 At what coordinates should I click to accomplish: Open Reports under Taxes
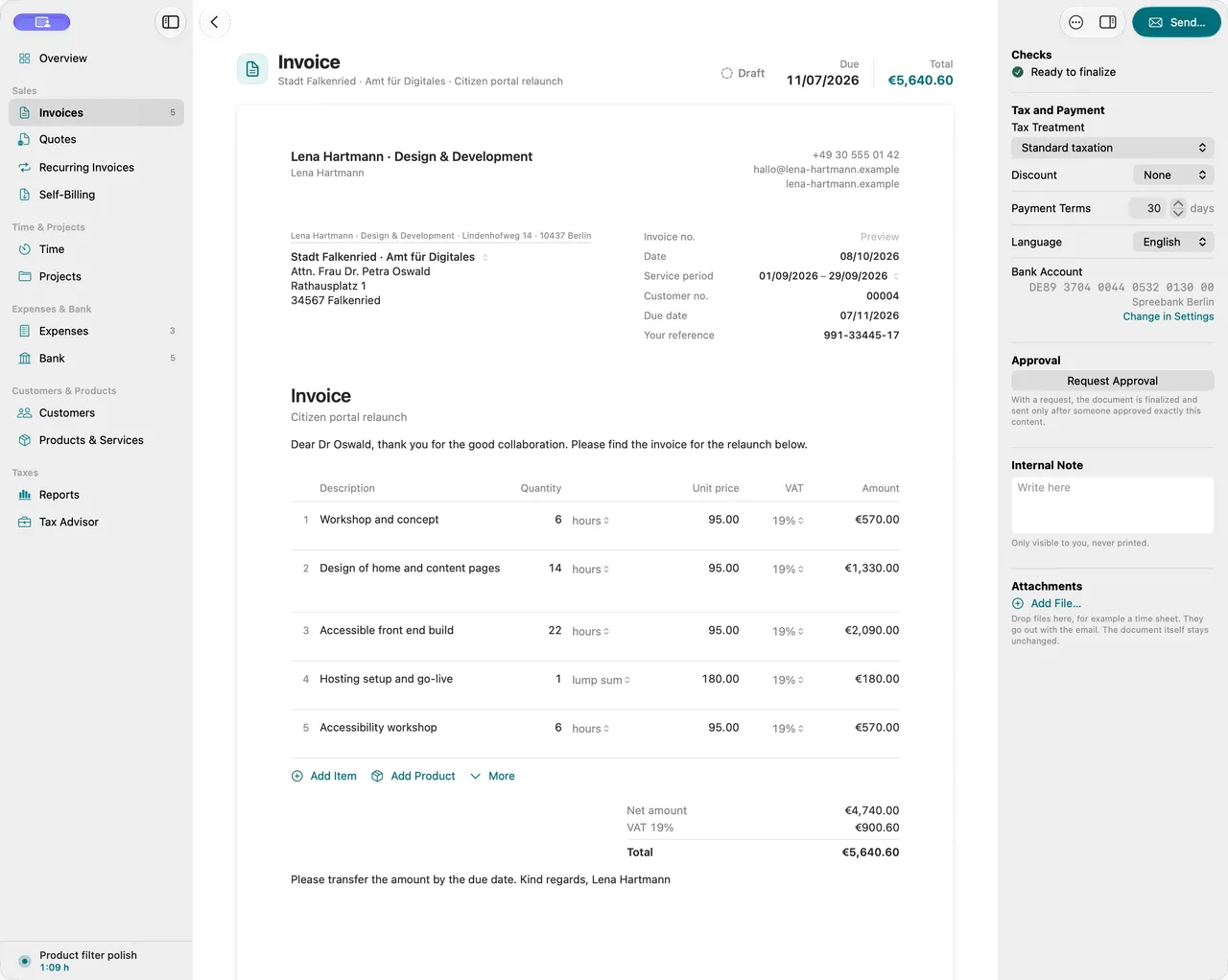[x=96, y=495]
